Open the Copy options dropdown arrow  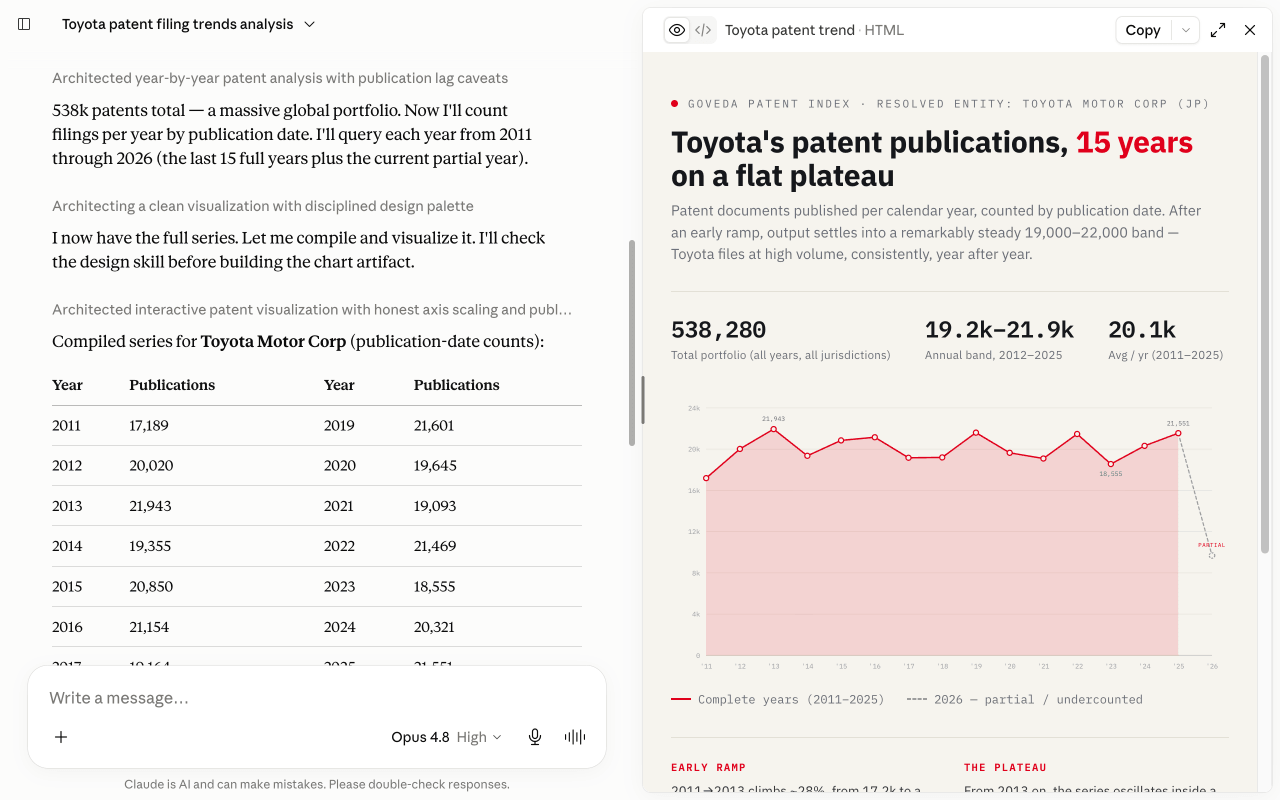1186,30
